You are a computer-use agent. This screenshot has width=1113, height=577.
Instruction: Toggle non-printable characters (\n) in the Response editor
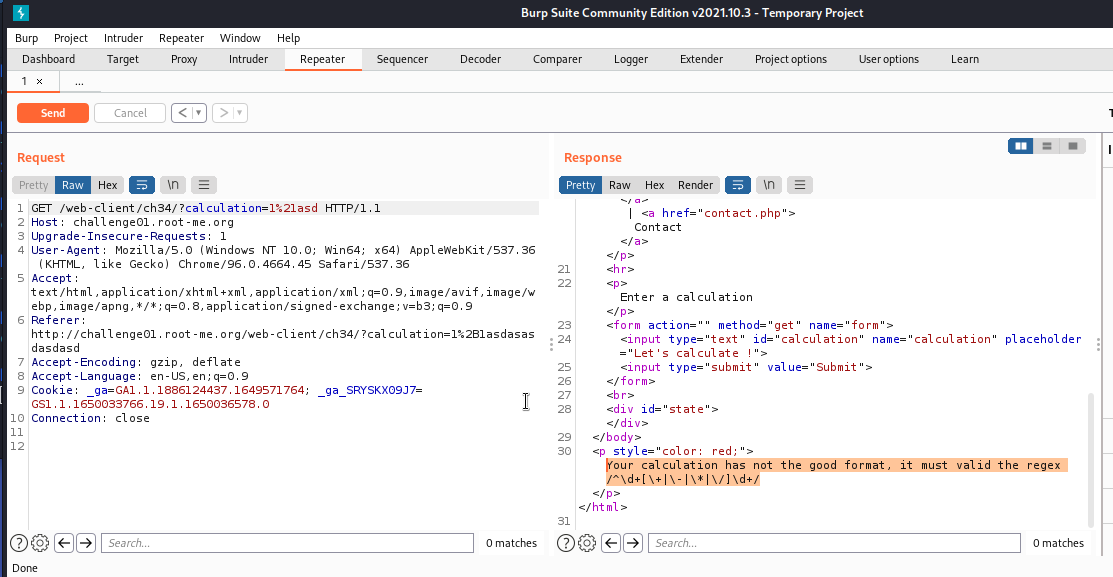(x=769, y=185)
